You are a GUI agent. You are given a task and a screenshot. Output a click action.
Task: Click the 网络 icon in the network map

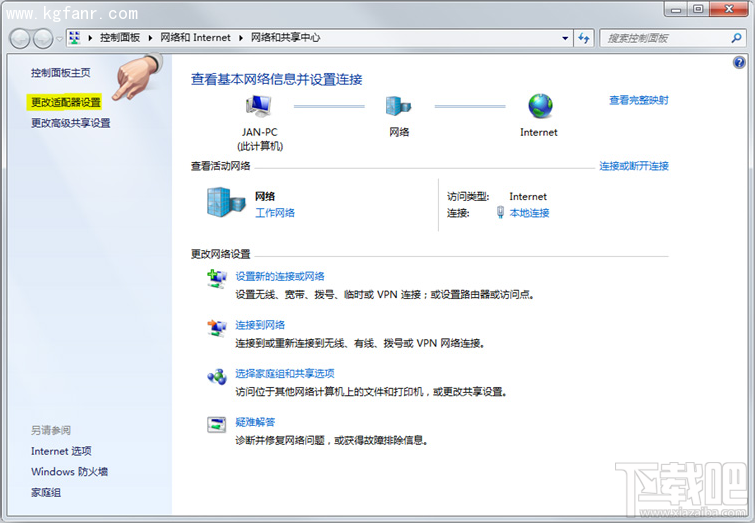tap(398, 105)
